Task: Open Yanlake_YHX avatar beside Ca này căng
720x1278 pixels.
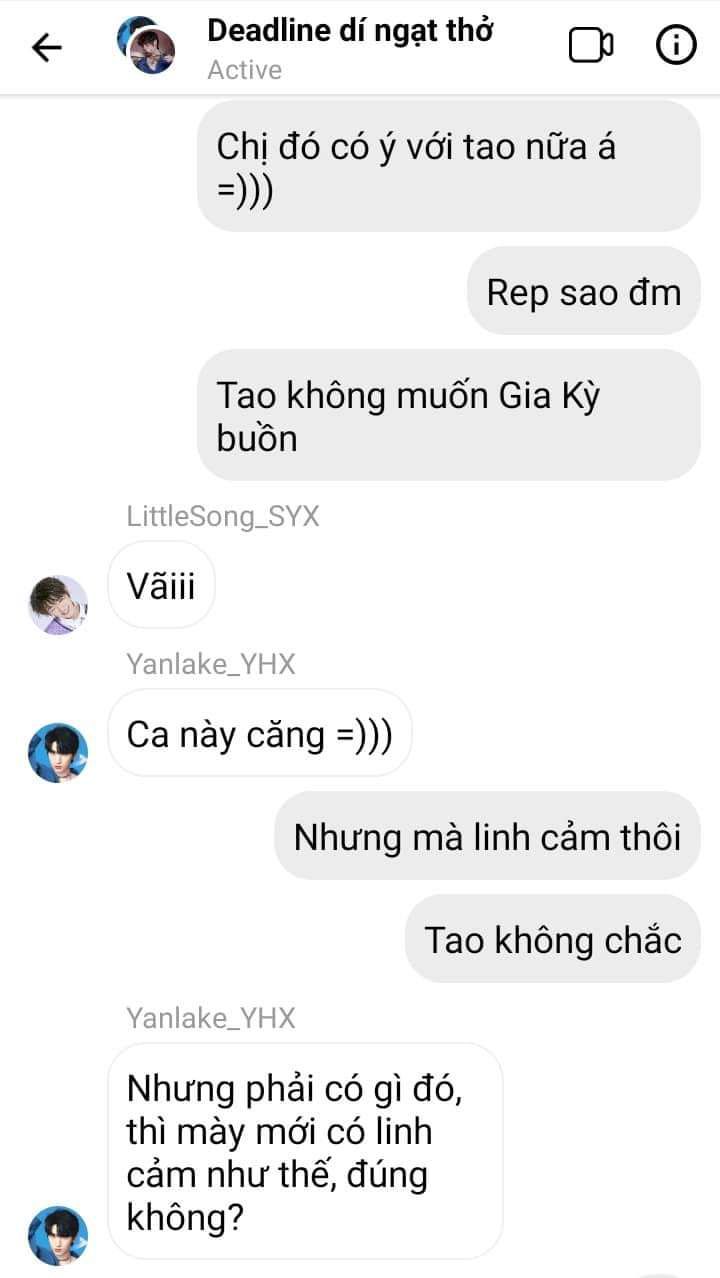Action: [58, 753]
